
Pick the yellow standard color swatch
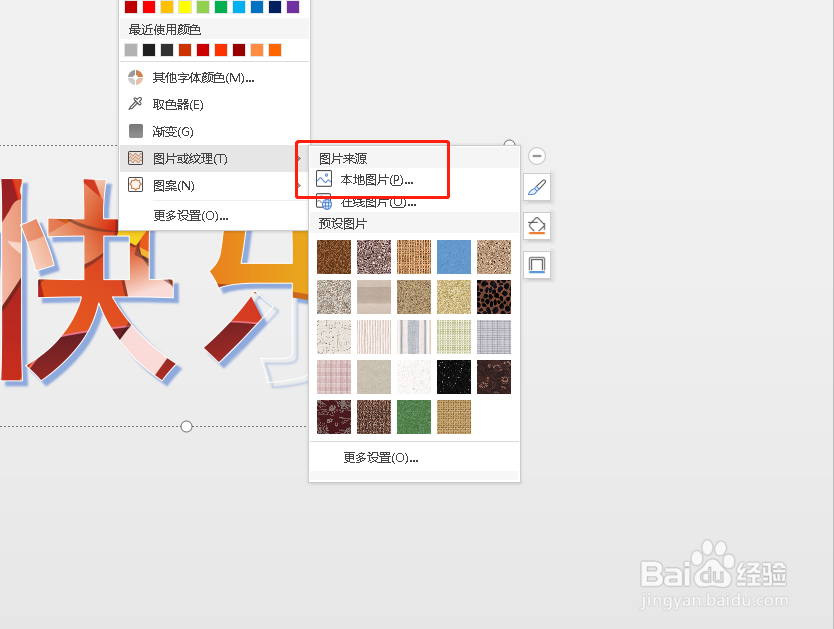185,7
